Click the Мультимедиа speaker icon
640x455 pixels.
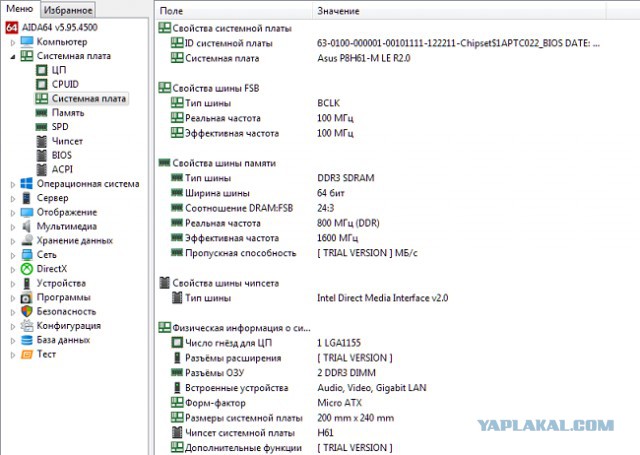click(27, 226)
